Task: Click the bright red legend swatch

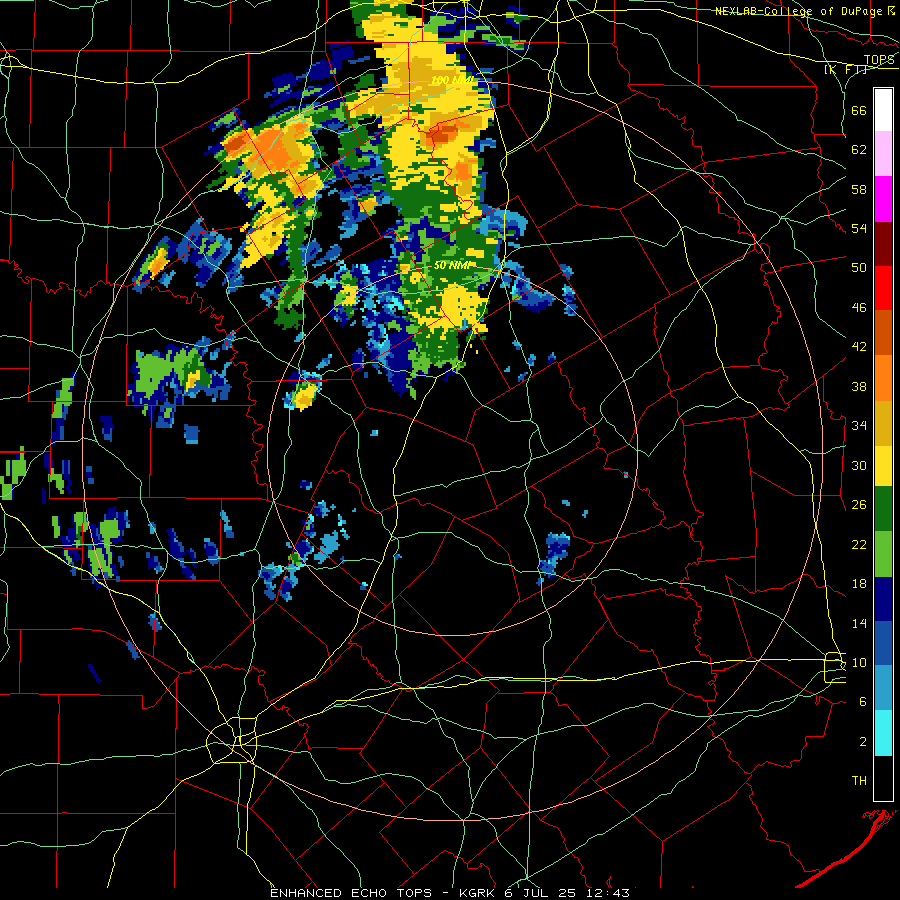Action: pyautogui.click(x=883, y=288)
